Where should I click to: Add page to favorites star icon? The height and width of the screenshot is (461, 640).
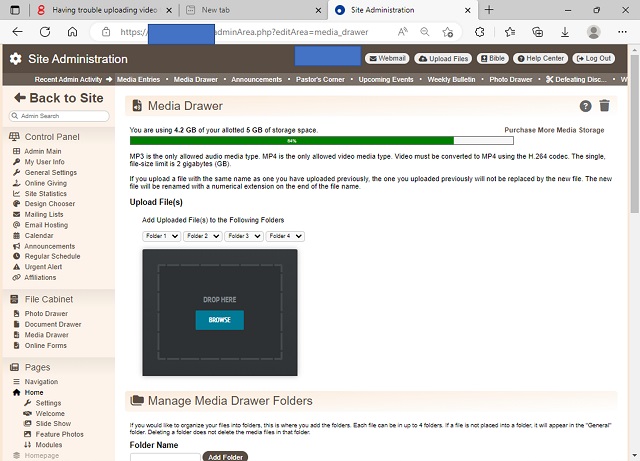coord(448,32)
